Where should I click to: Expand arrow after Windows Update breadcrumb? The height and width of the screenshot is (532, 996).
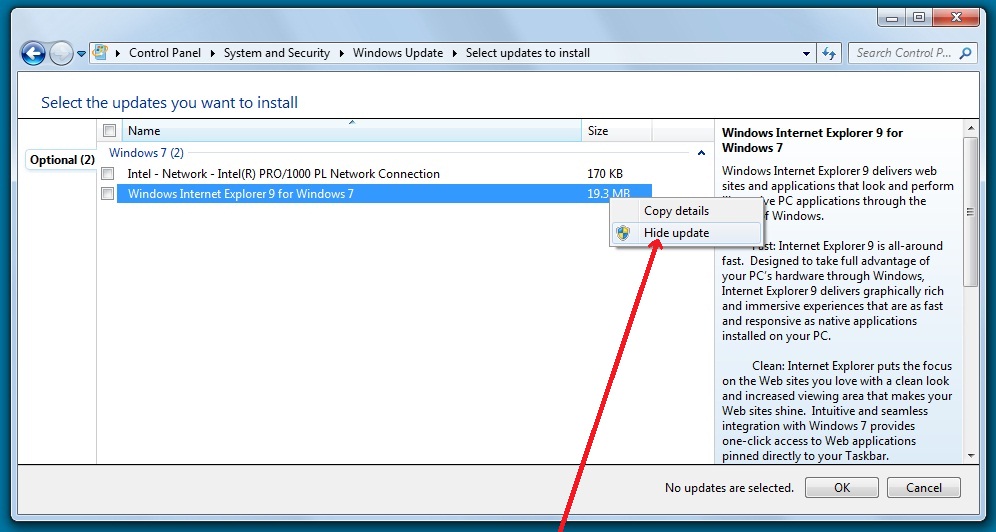click(x=455, y=53)
